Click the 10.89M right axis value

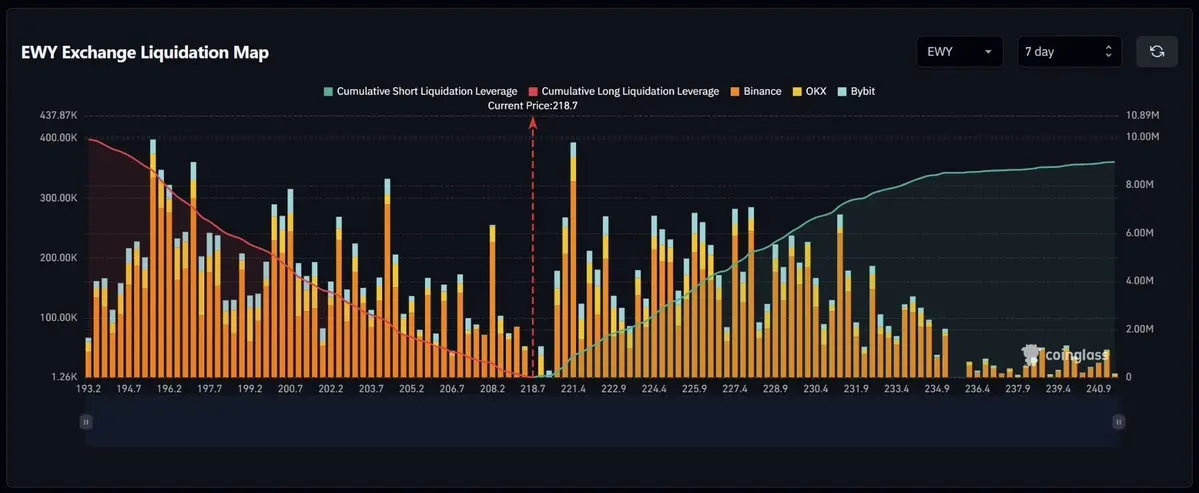[x=1143, y=115]
